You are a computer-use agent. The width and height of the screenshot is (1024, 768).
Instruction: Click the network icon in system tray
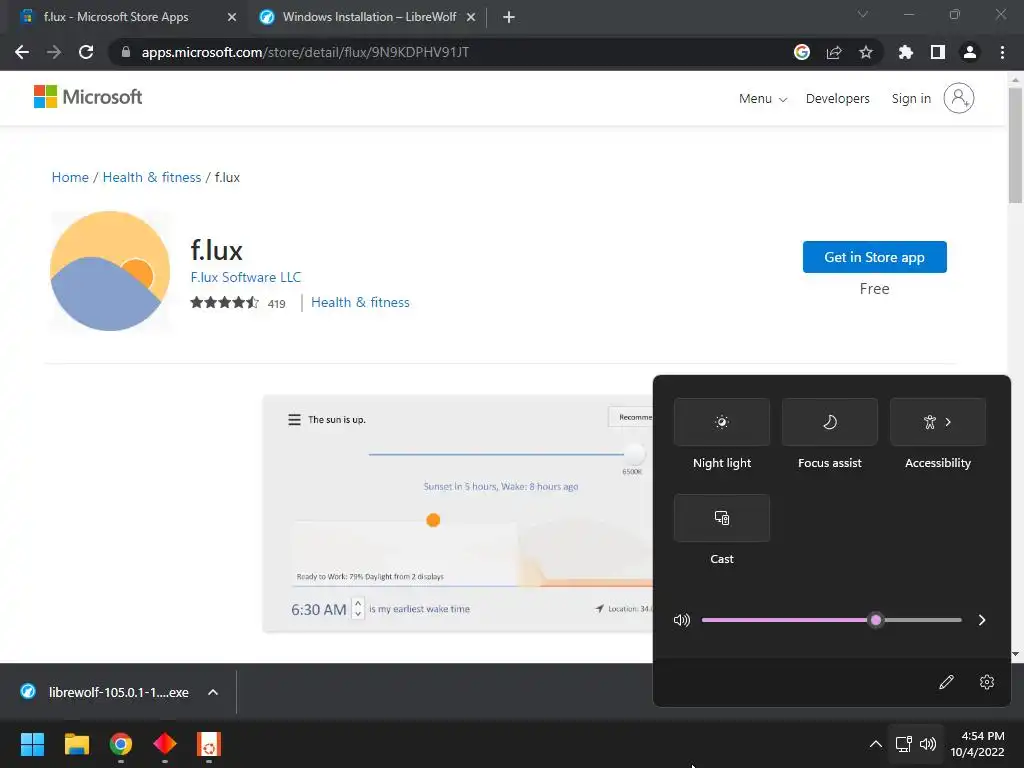903,744
